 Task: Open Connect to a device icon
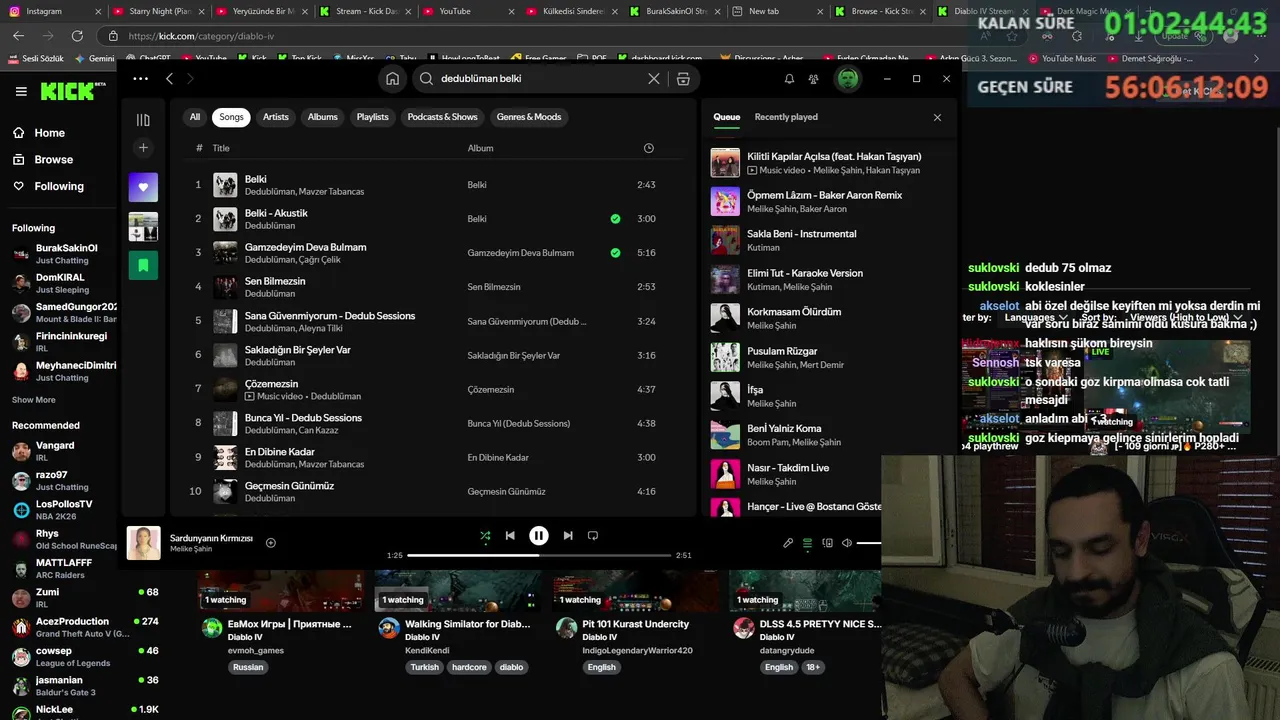pyautogui.click(x=827, y=543)
